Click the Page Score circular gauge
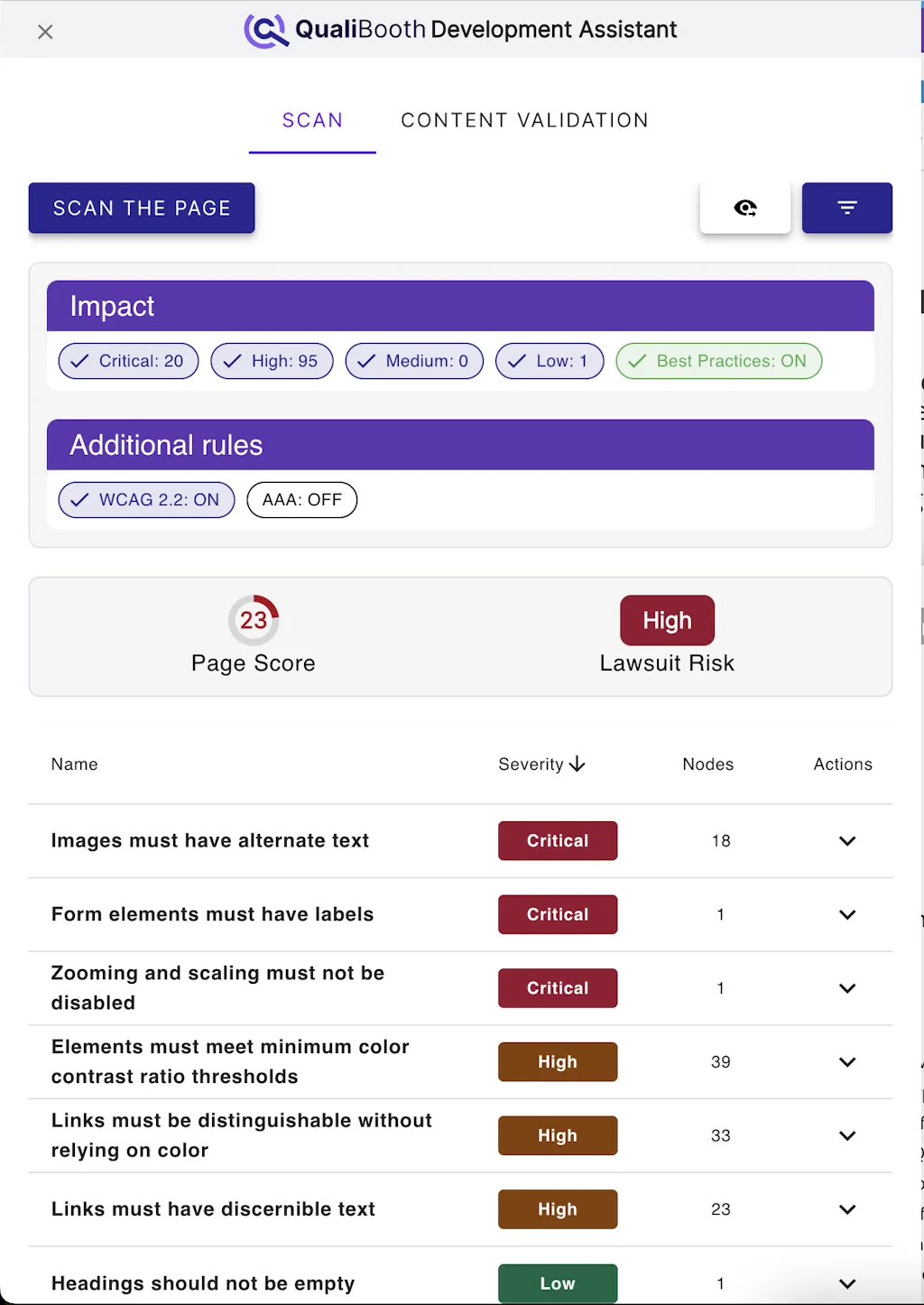 pyautogui.click(x=254, y=620)
